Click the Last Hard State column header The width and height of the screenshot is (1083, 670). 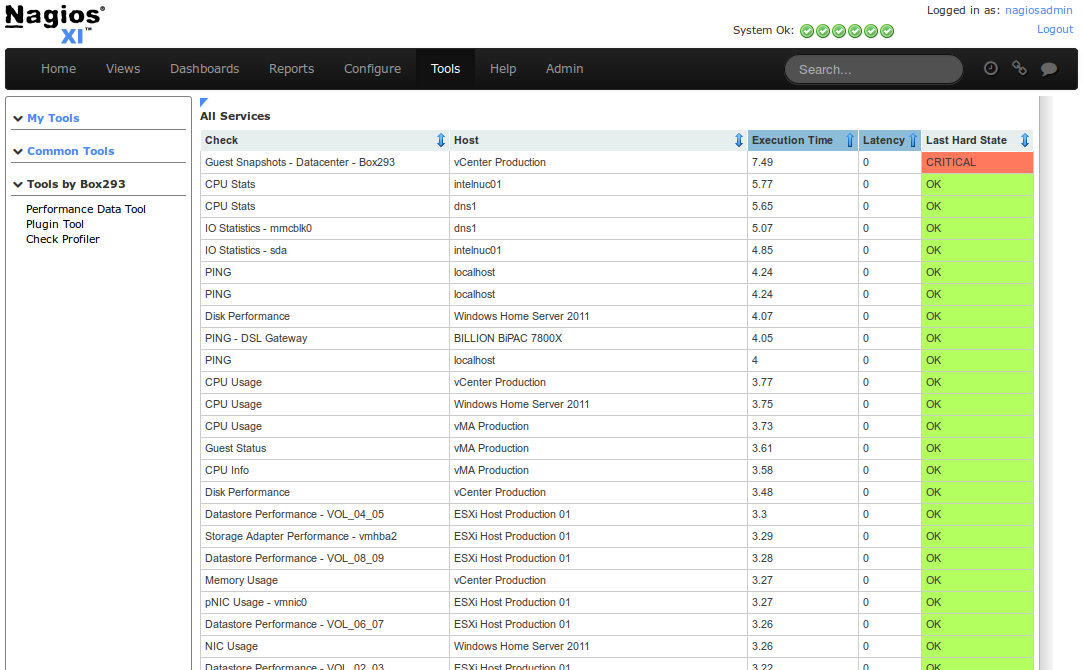tap(977, 140)
